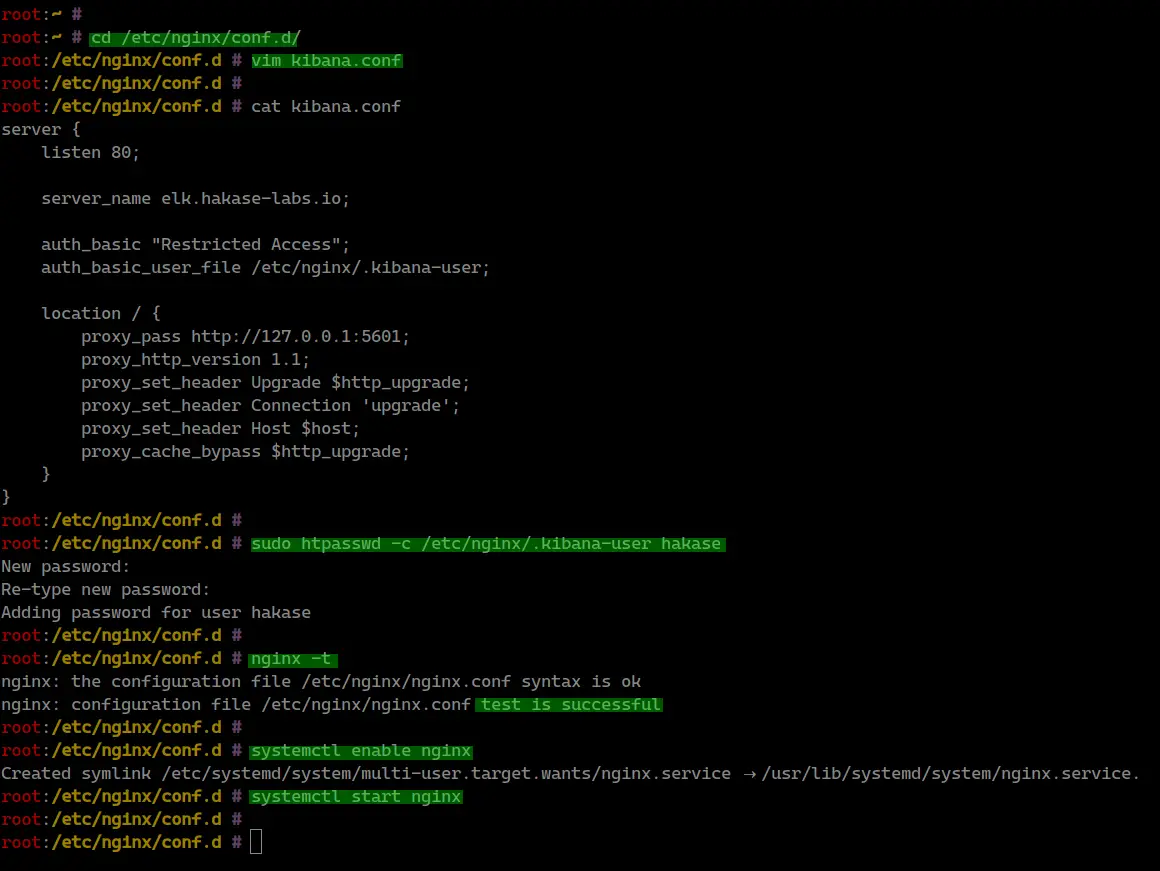
Task: Click the proxy_cache_bypass $http_upgrade line
Action: pos(245,451)
